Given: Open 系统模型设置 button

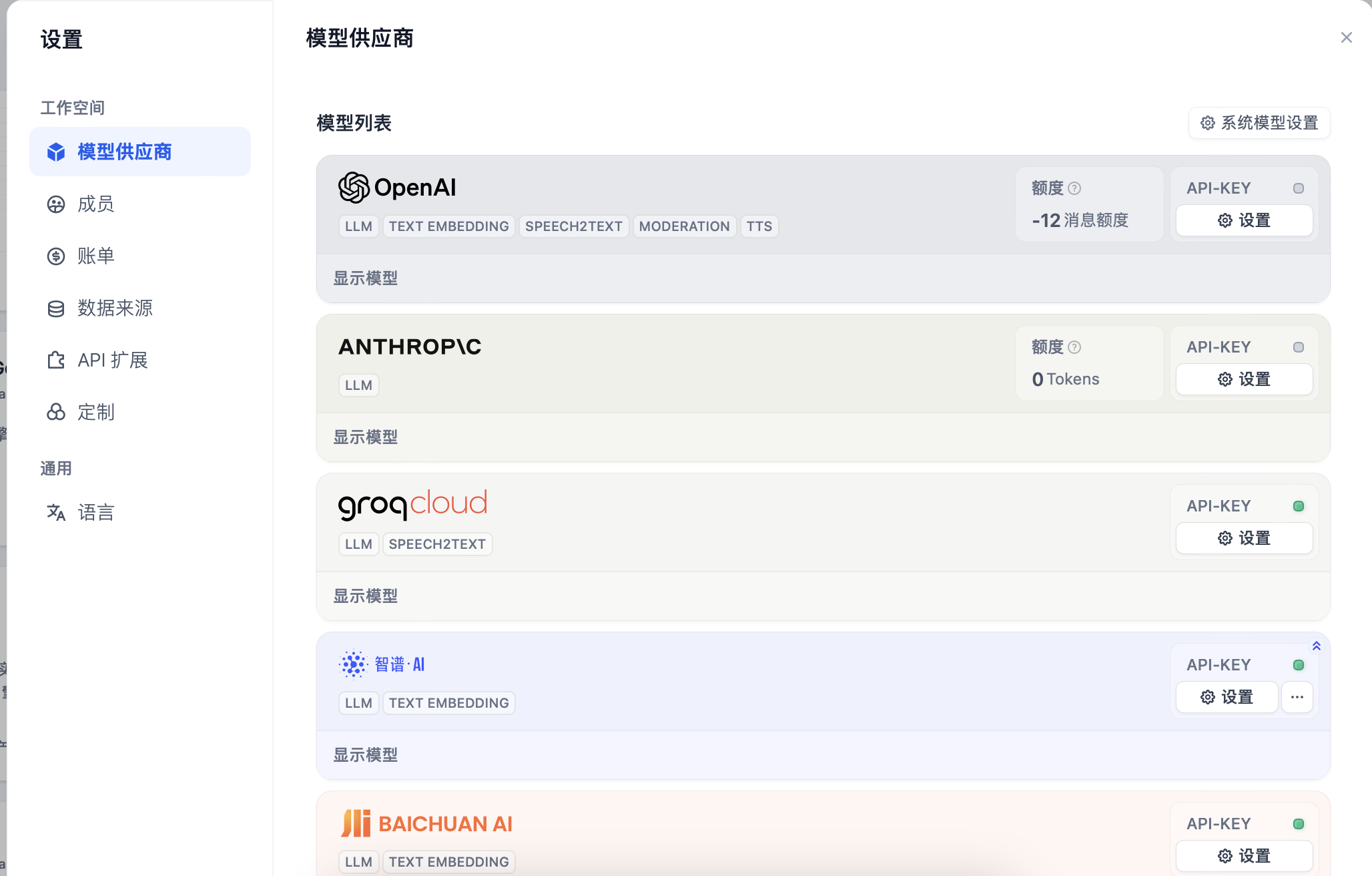Looking at the screenshot, I should click(1259, 123).
